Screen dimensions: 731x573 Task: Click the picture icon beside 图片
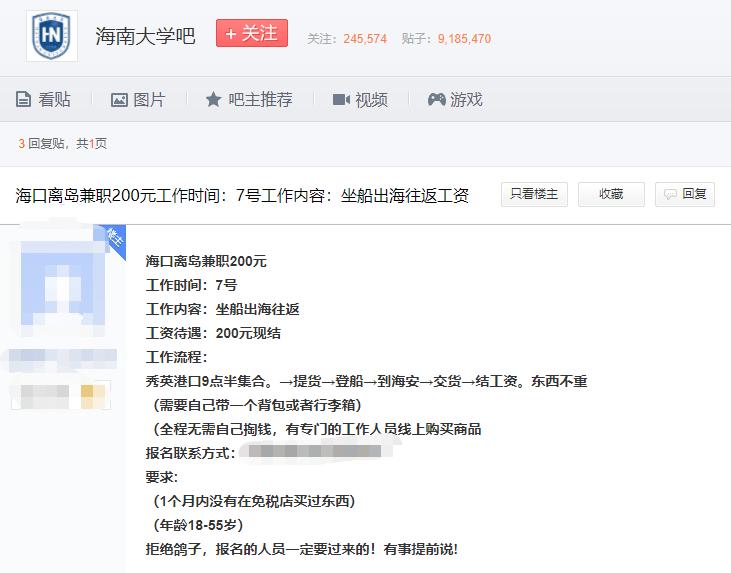pos(119,100)
